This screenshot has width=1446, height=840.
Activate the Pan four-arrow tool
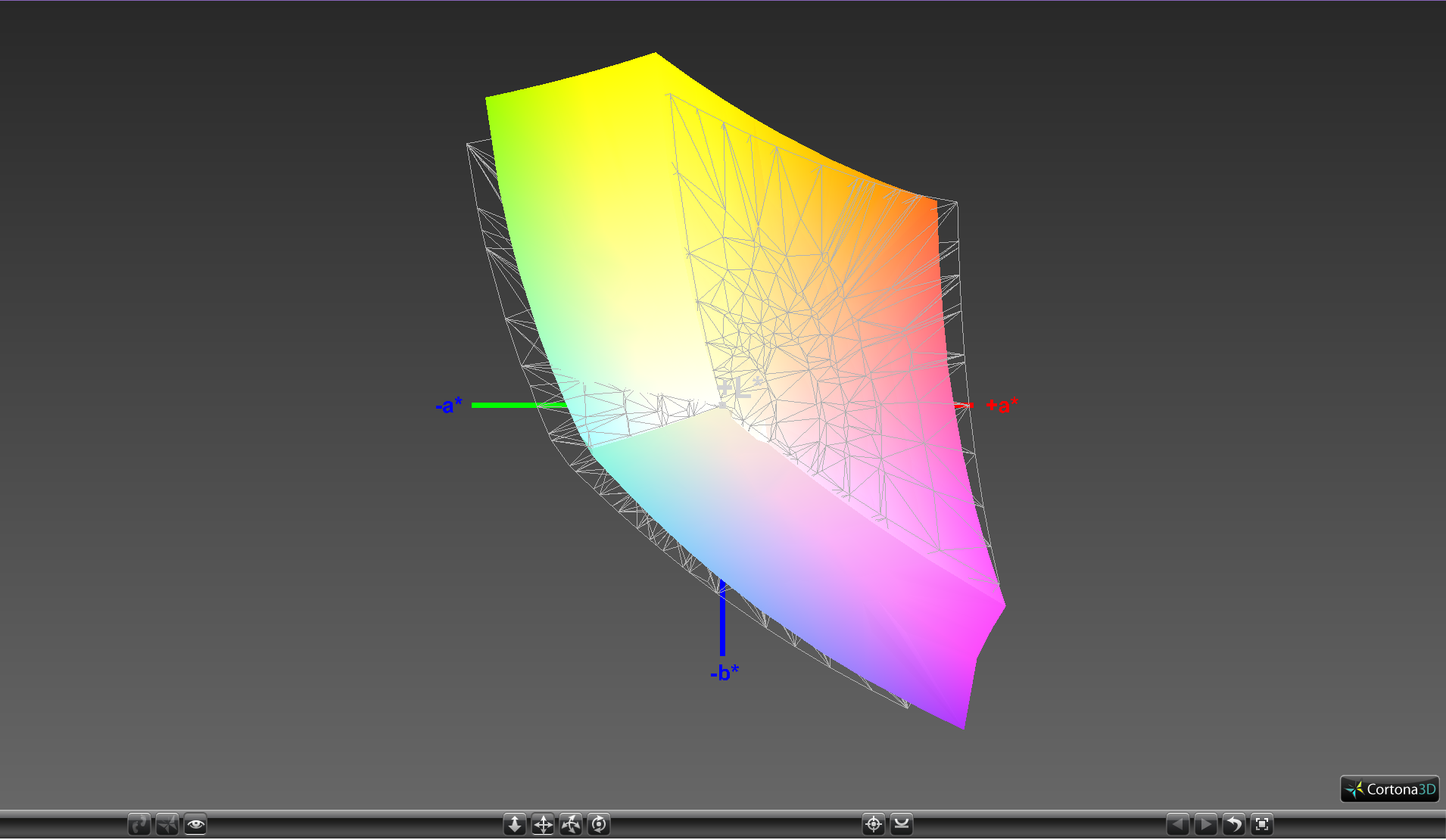[543, 824]
